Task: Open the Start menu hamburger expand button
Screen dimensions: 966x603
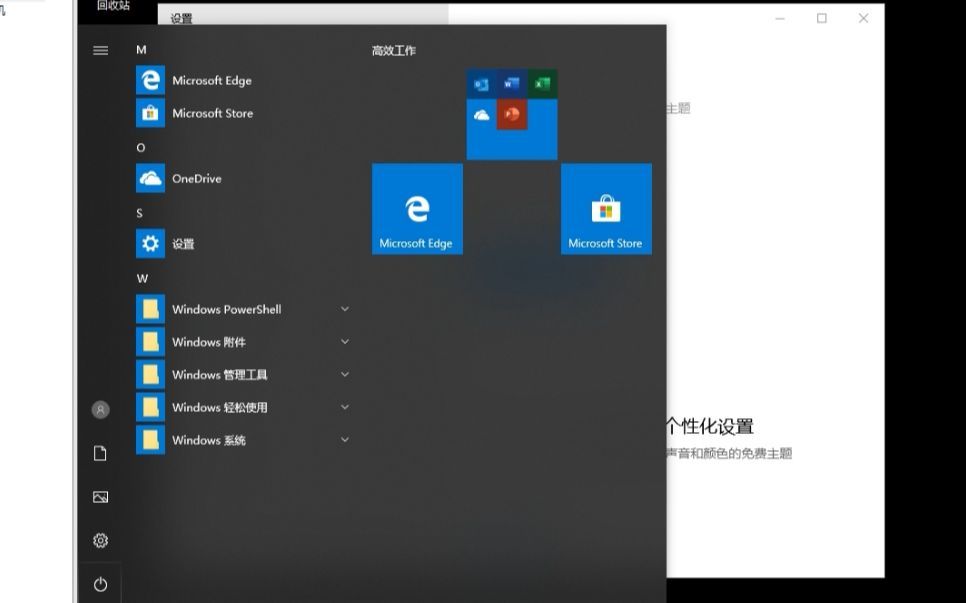Action: 100,51
